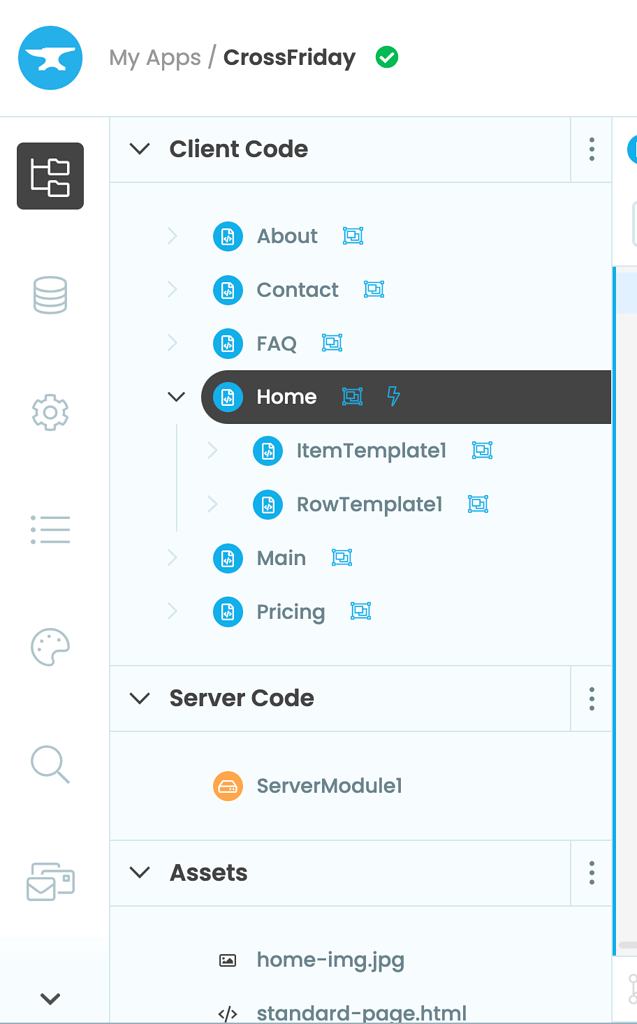Open App Logs using the list sidebar icon
Viewport: 637px width, 1024px height.
coord(49,529)
